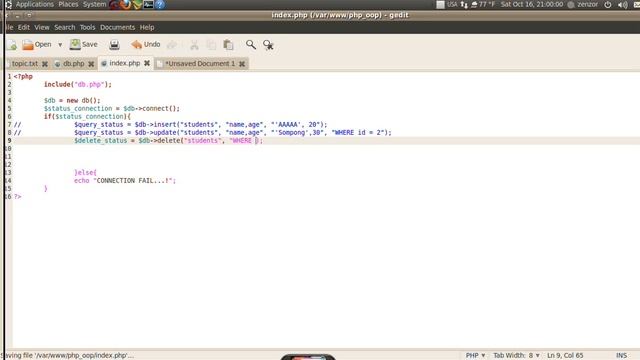Click the Ln 9, Col 65 status text

565,356
